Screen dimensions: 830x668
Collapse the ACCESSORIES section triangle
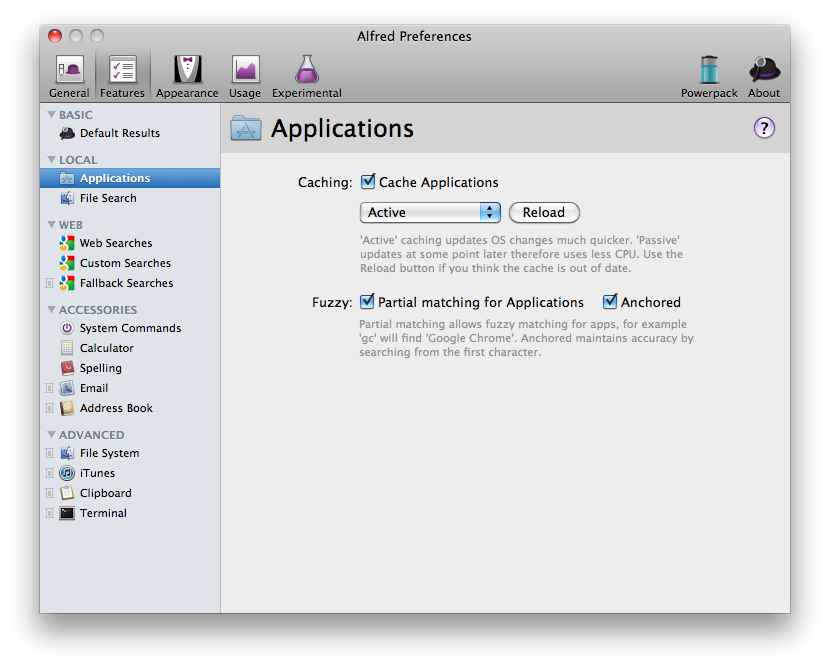click(51, 309)
